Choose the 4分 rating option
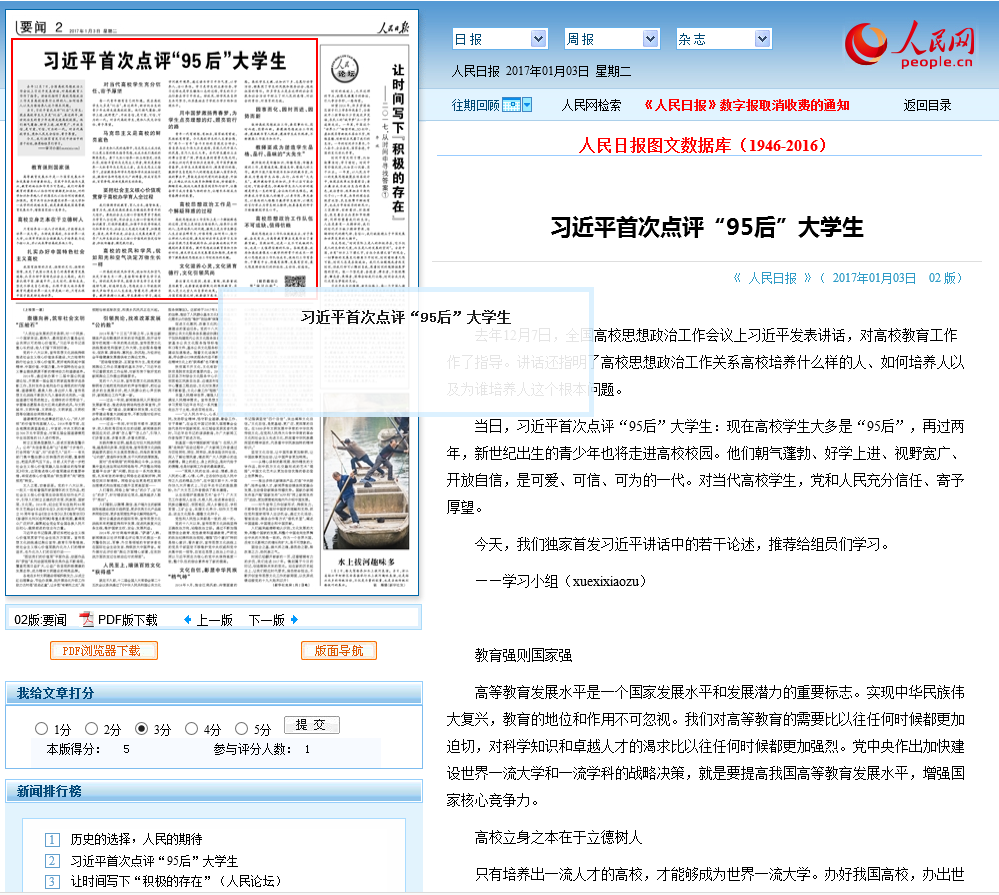The width and height of the screenshot is (999, 895). [191, 729]
